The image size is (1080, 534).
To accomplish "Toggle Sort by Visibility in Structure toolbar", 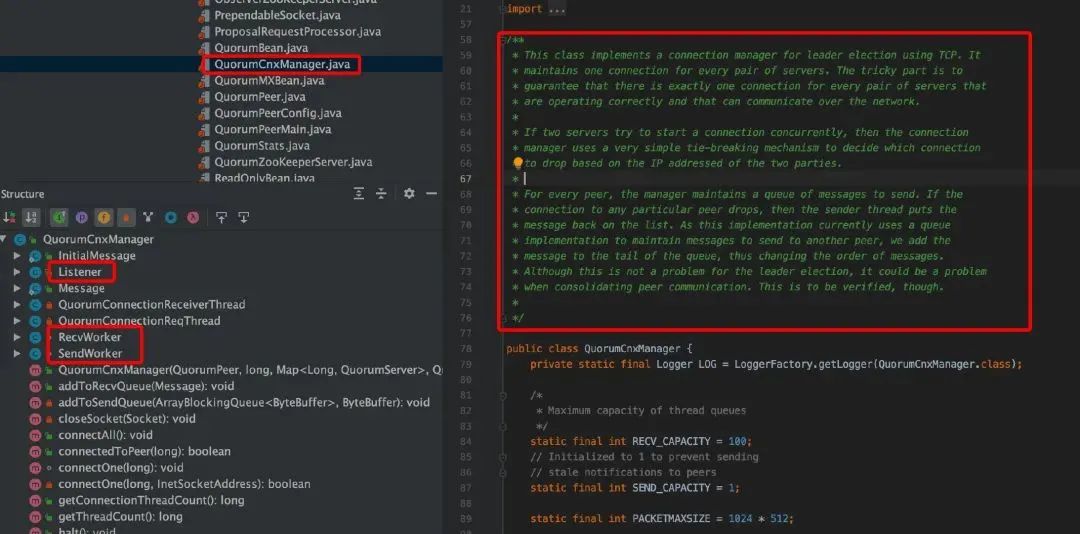I will (x=10, y=217).
